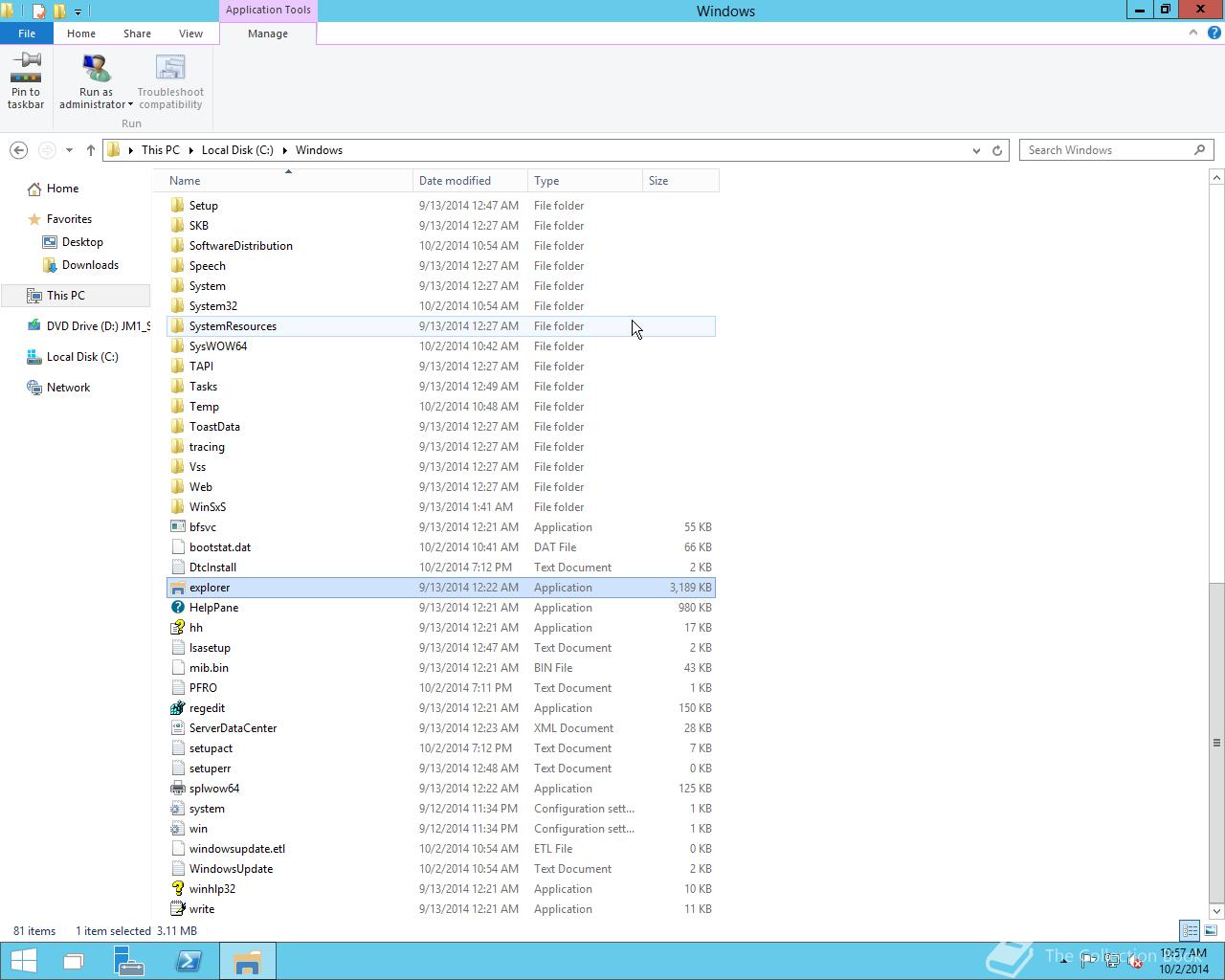Select bfsvc application icon

click(x=177, y=527)
